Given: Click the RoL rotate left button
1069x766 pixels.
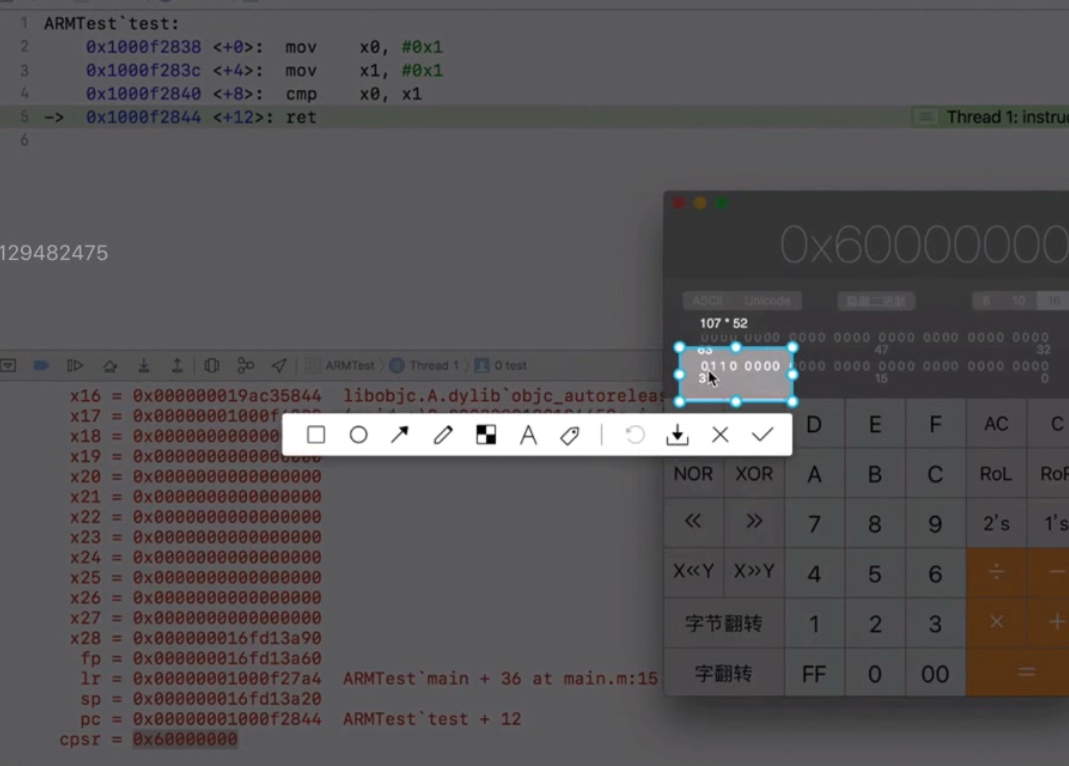Looking at the screenshot, I should point(995,474).
